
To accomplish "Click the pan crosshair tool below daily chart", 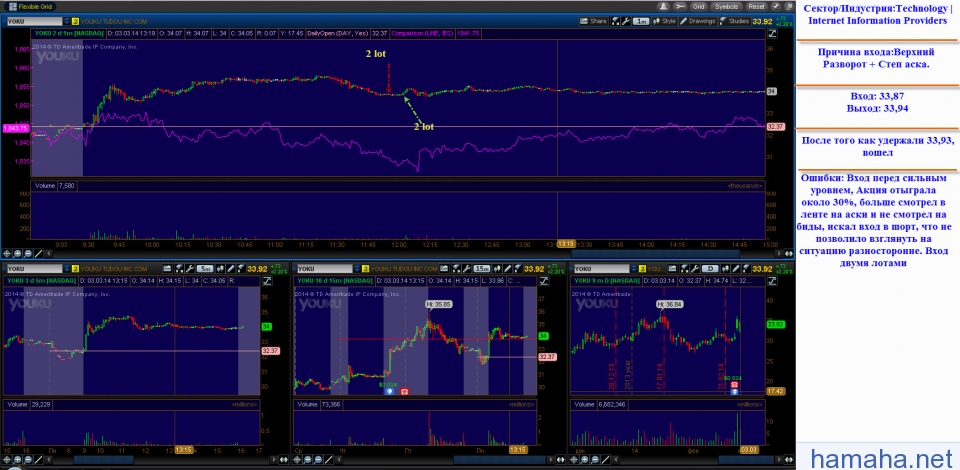I will (574, 460).
